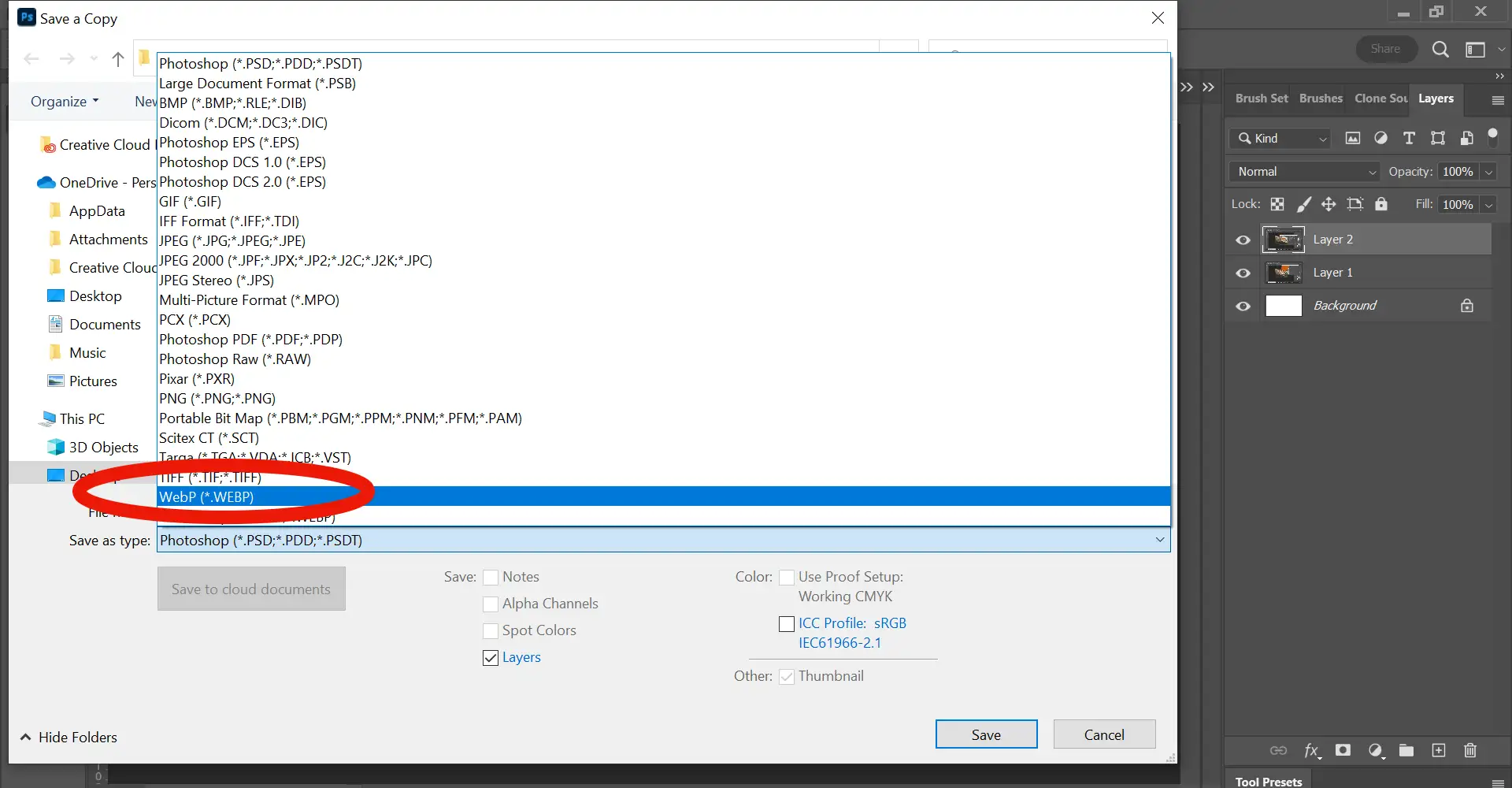
Task: Select TIFF (*.TIF;*.TIFF) format
Action: tap(664, 477)
